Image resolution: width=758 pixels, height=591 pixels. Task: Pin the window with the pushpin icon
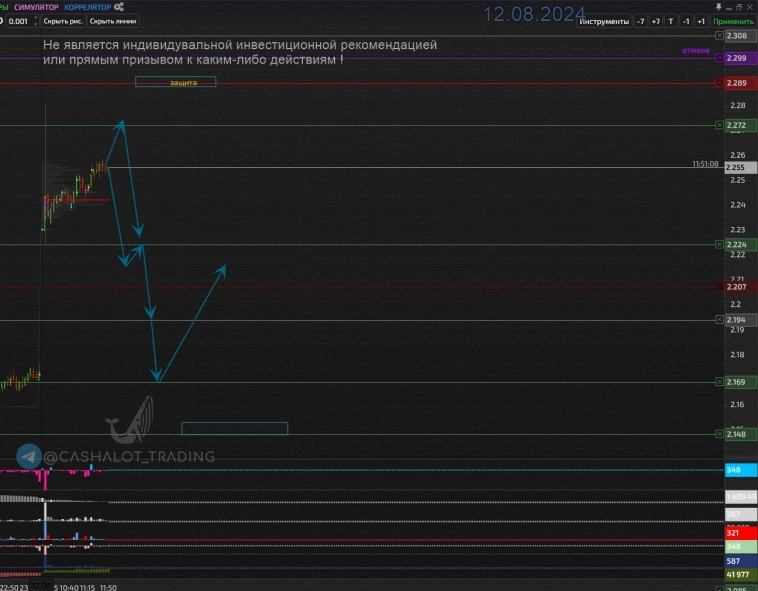coord(718,7)
